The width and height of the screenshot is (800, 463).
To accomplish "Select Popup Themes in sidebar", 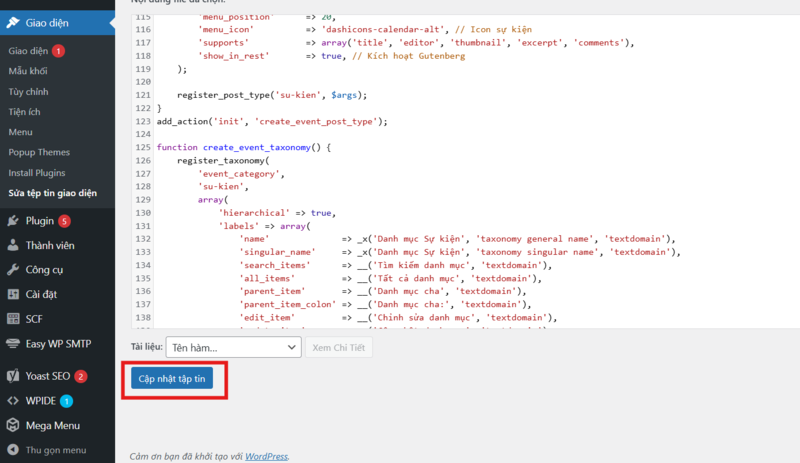I will point(39,152).
